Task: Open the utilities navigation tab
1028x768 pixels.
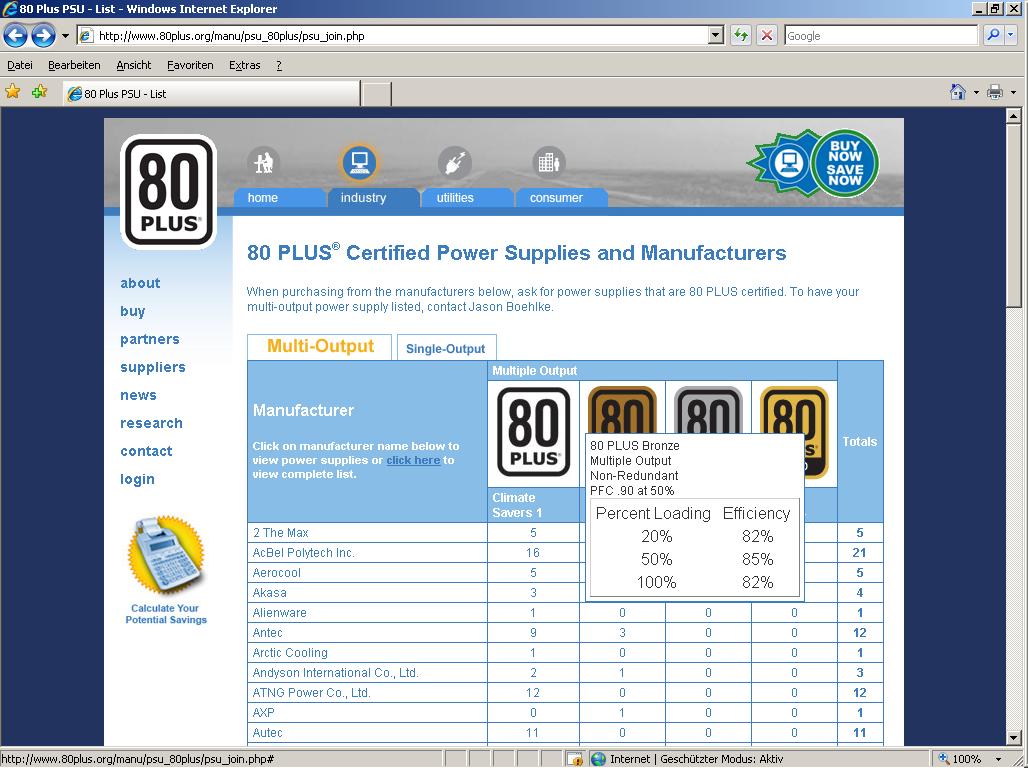Action: [467, 197]
